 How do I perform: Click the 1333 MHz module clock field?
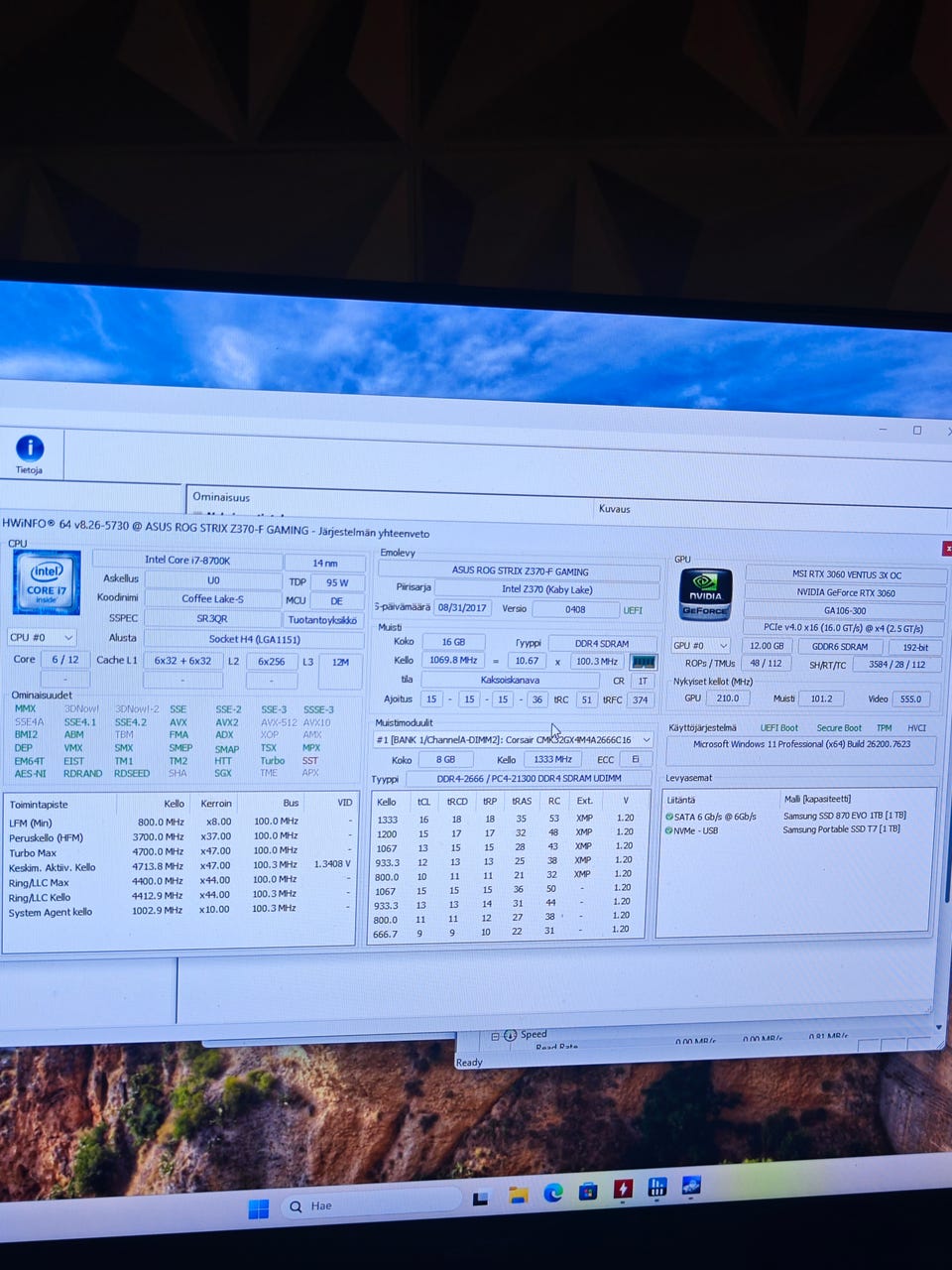[552, 759]
